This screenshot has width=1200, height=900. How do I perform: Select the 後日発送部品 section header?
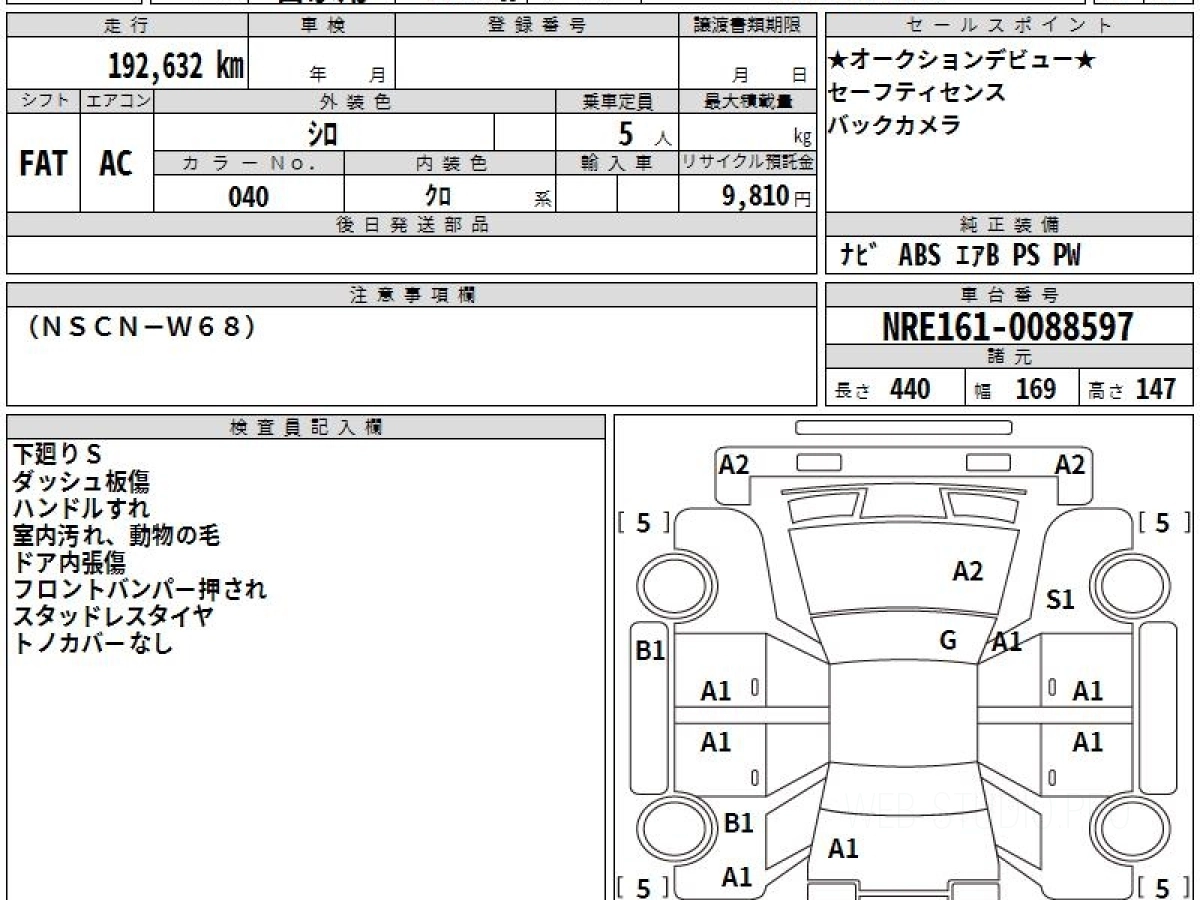[411, 225]
